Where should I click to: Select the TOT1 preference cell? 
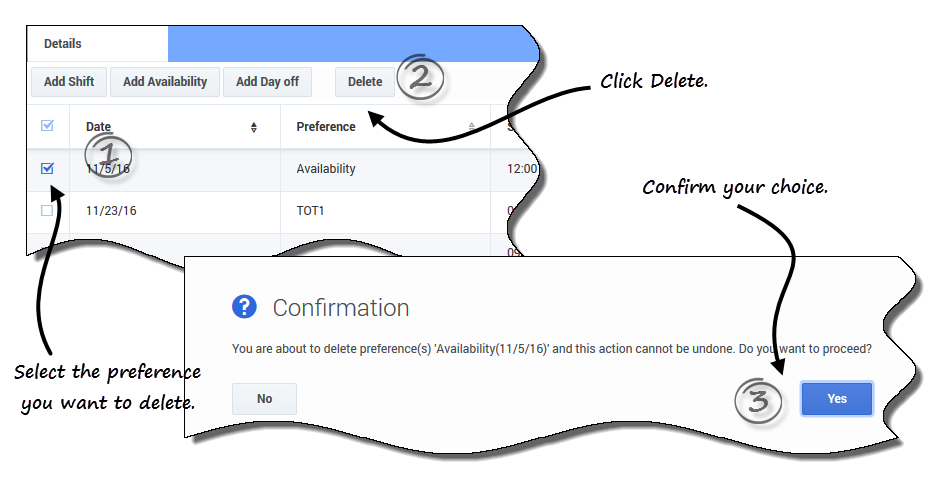(312, 211)
